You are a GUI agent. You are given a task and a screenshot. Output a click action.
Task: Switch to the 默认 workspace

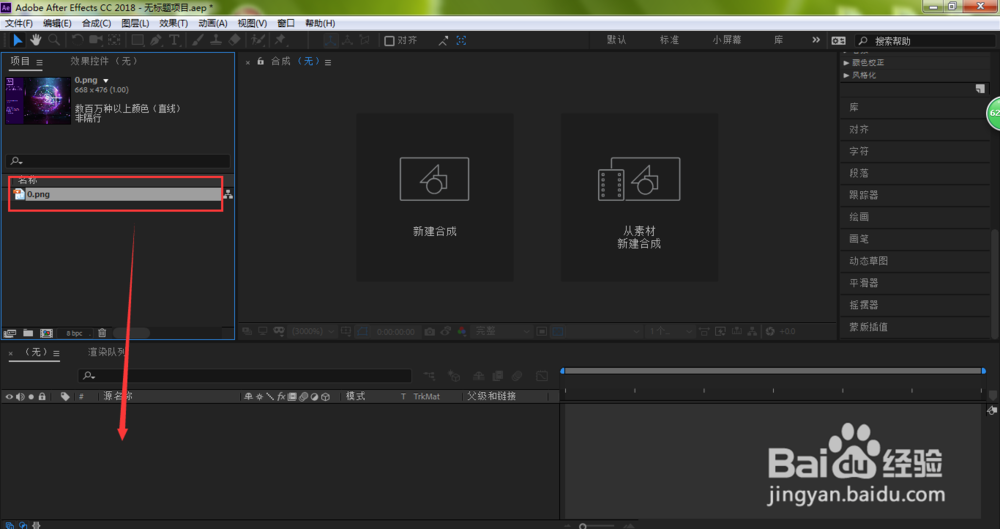[x=616, y=40]
